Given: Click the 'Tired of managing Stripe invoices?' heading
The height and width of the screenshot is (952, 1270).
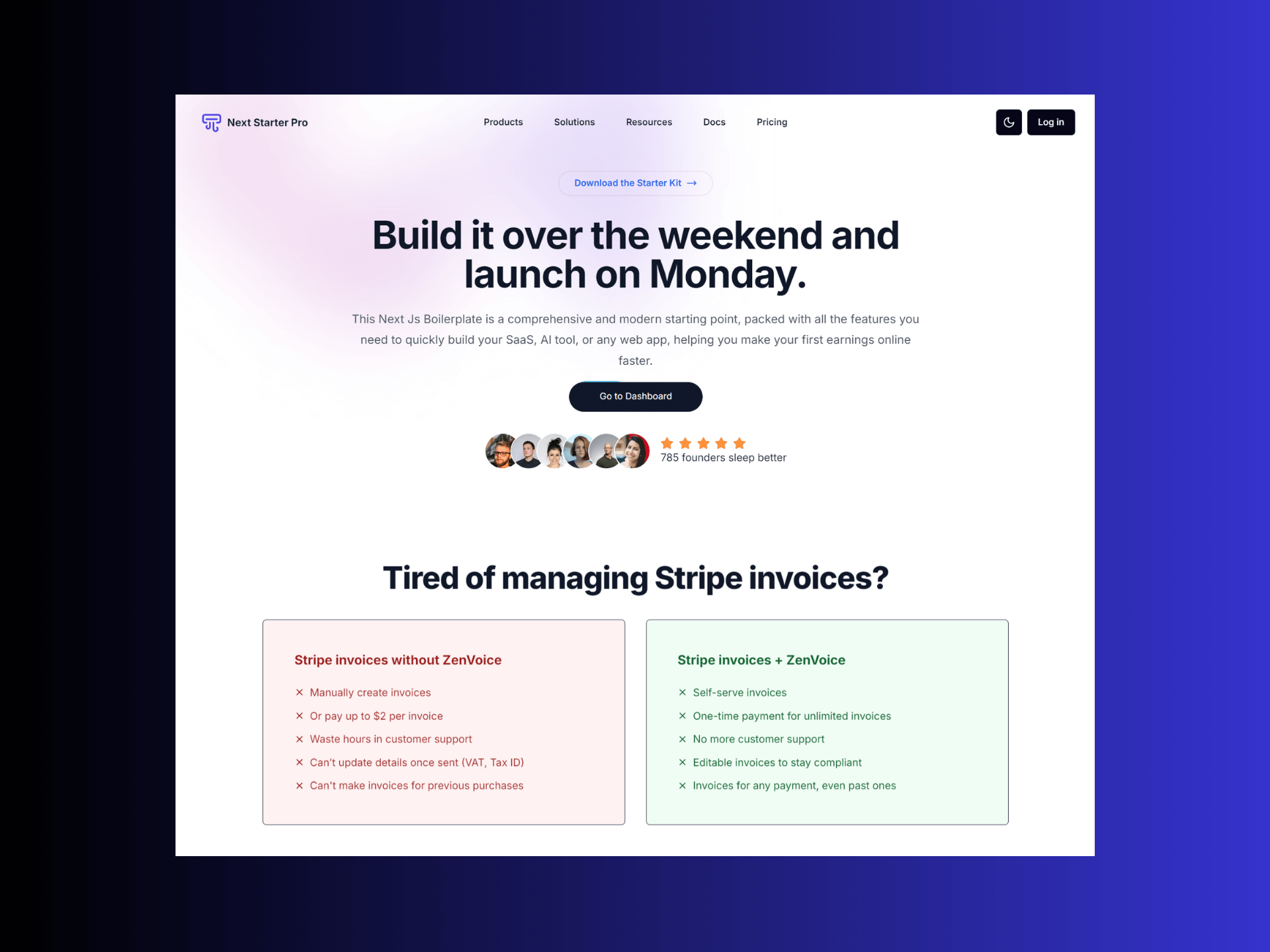Looking at the screenshot, I should pos(635,578).
